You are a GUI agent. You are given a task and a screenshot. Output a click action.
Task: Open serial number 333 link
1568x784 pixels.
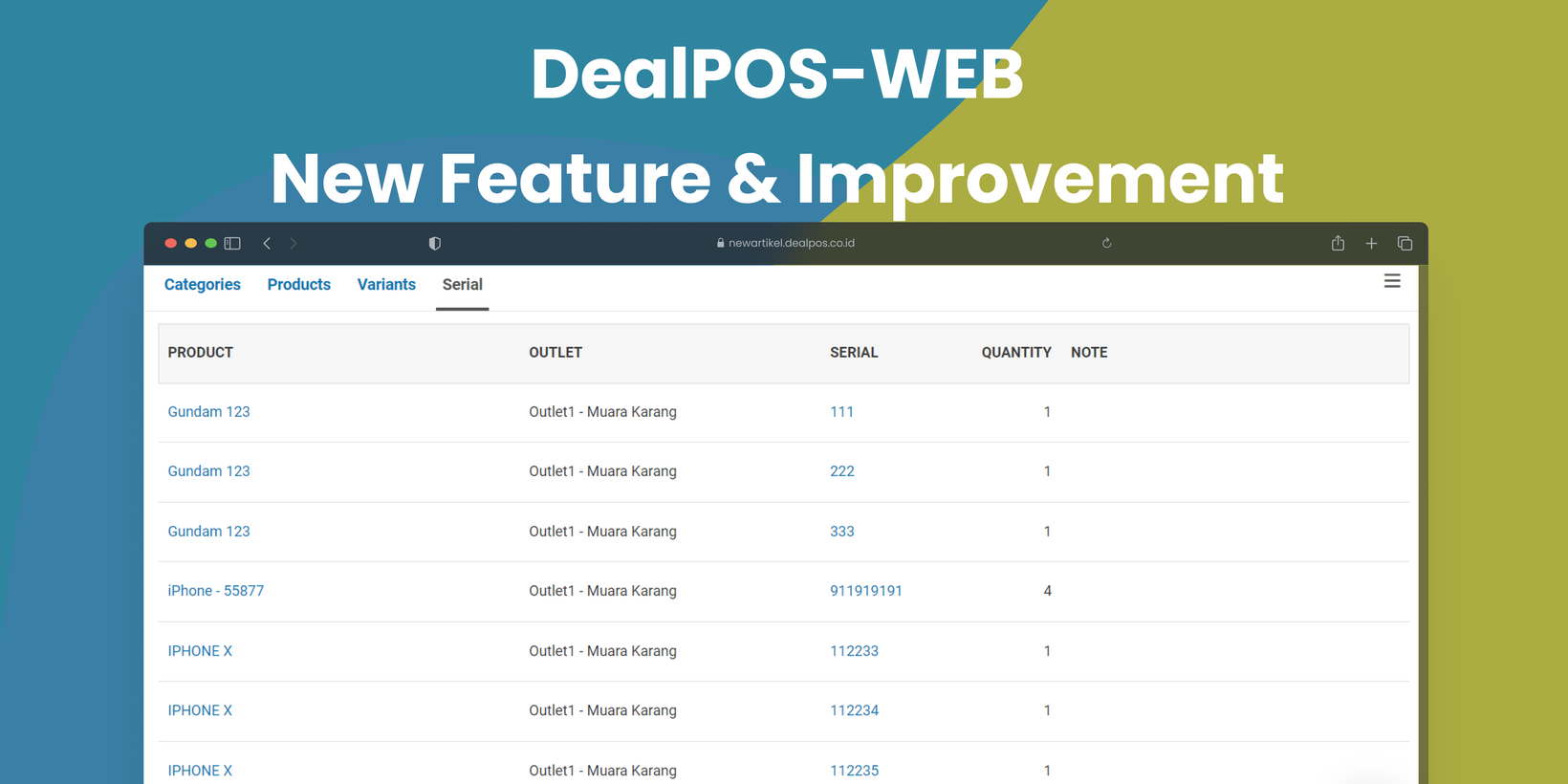click(x=842, y=532)
